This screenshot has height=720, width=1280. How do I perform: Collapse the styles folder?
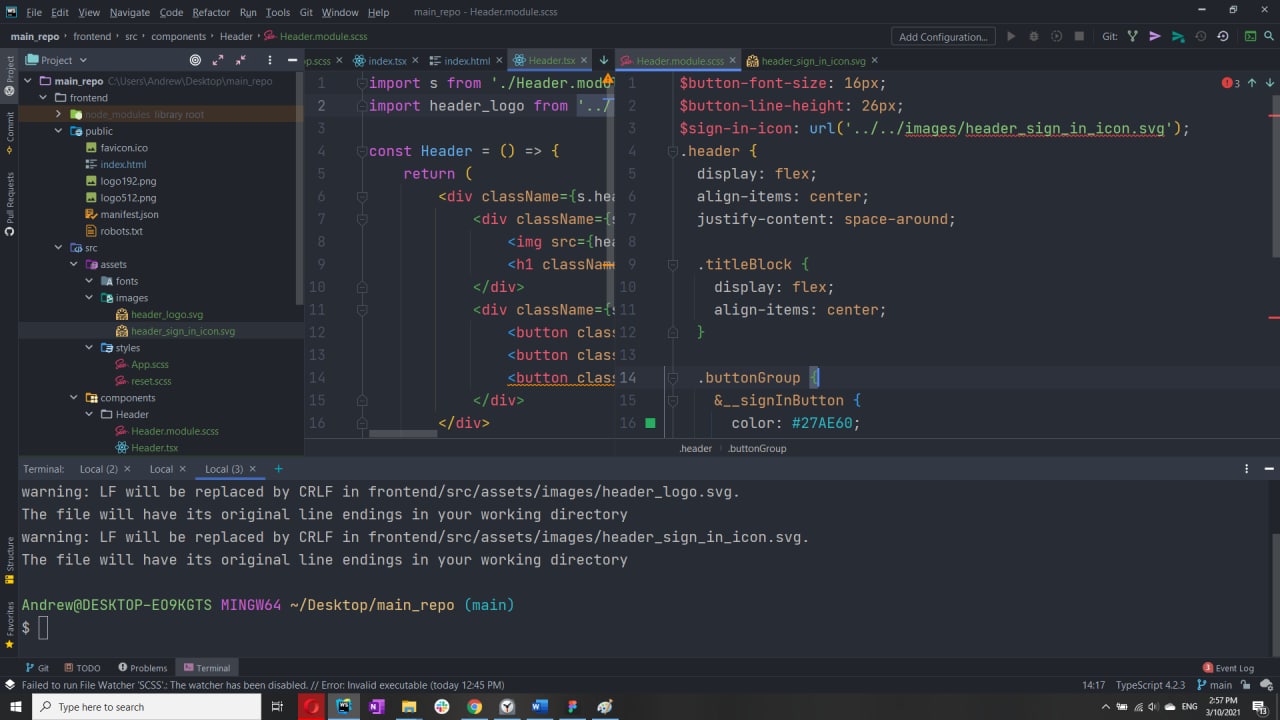tap(90, 348)
